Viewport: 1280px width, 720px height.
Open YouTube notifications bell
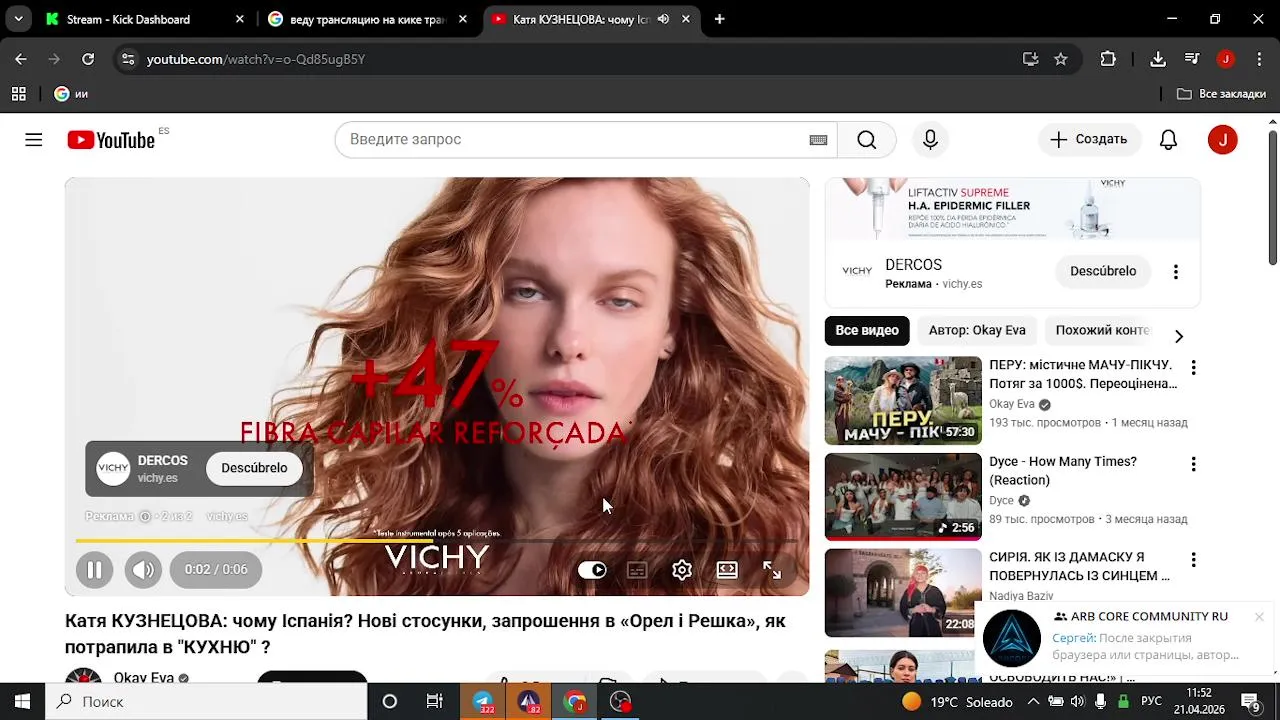pyautogui.click(x=1168, y=140)
